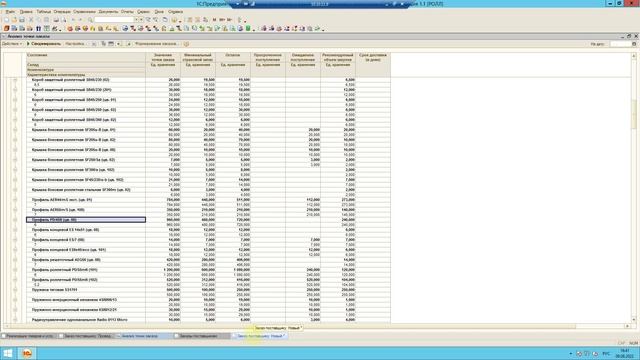Click the РУС language indicator in tray
The width and height of the screenshot is (640, 360).
[x=606, y=353]
